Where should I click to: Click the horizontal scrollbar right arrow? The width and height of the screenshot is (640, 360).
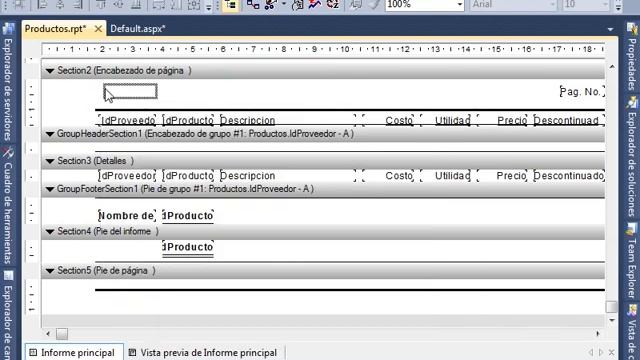tap(598, 334)
